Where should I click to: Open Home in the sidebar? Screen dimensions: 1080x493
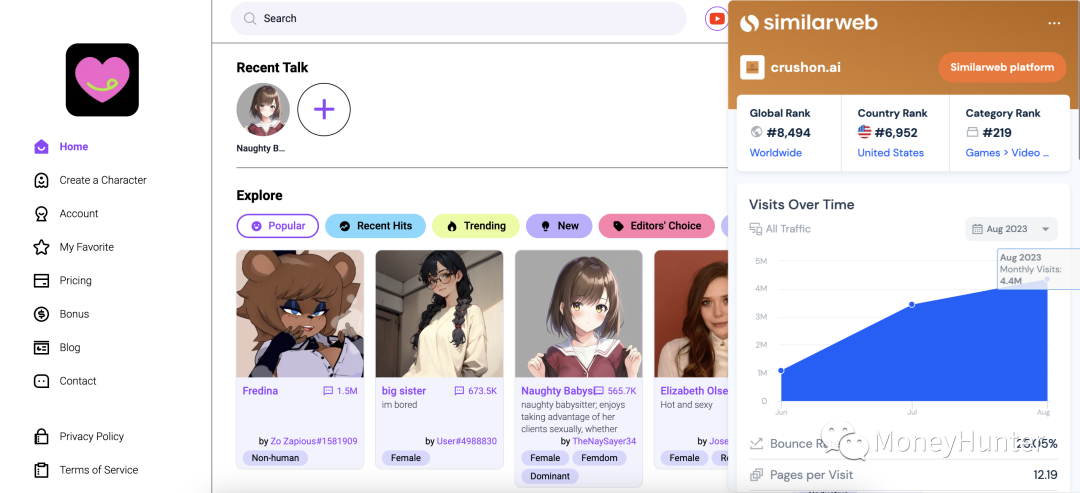tap(74, 147)
